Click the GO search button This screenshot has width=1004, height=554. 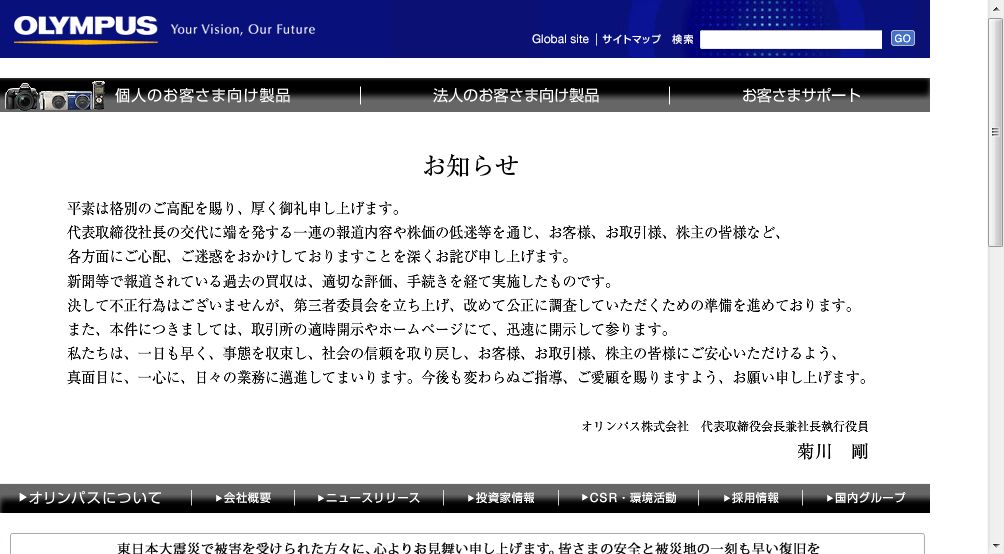click(x=902, y=38)
